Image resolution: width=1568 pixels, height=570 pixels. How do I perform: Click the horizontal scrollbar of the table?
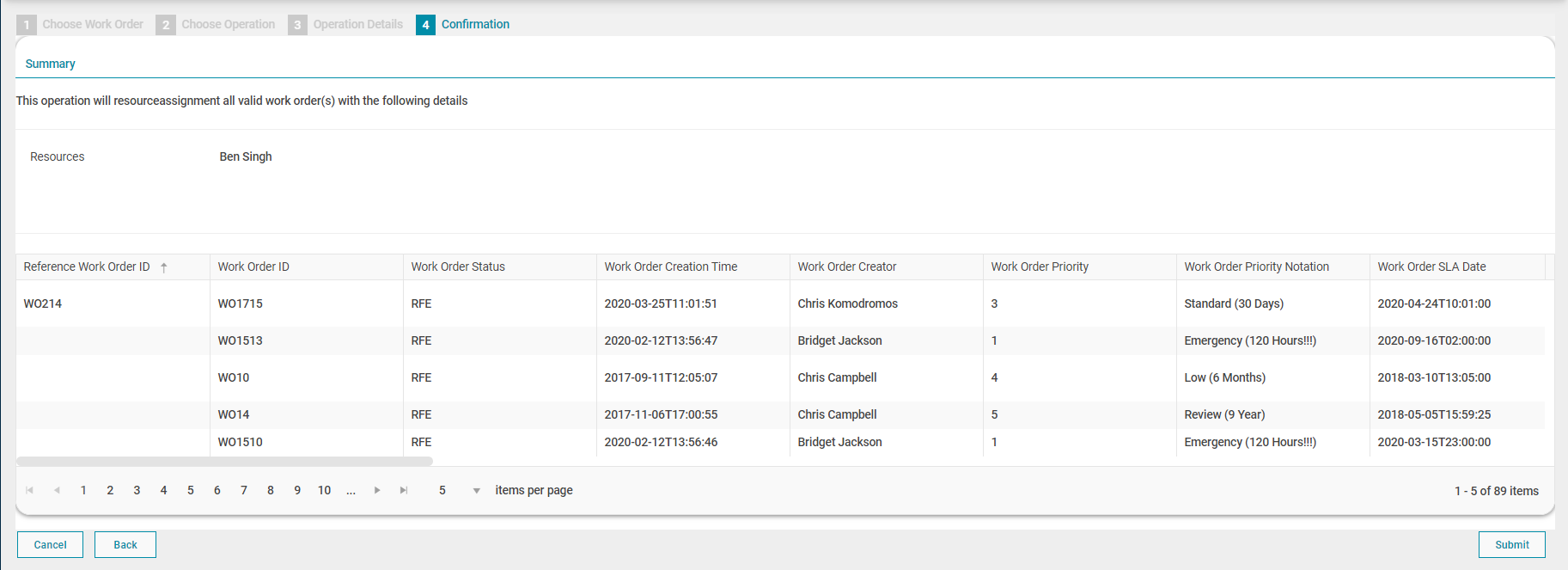coord(224,462)
